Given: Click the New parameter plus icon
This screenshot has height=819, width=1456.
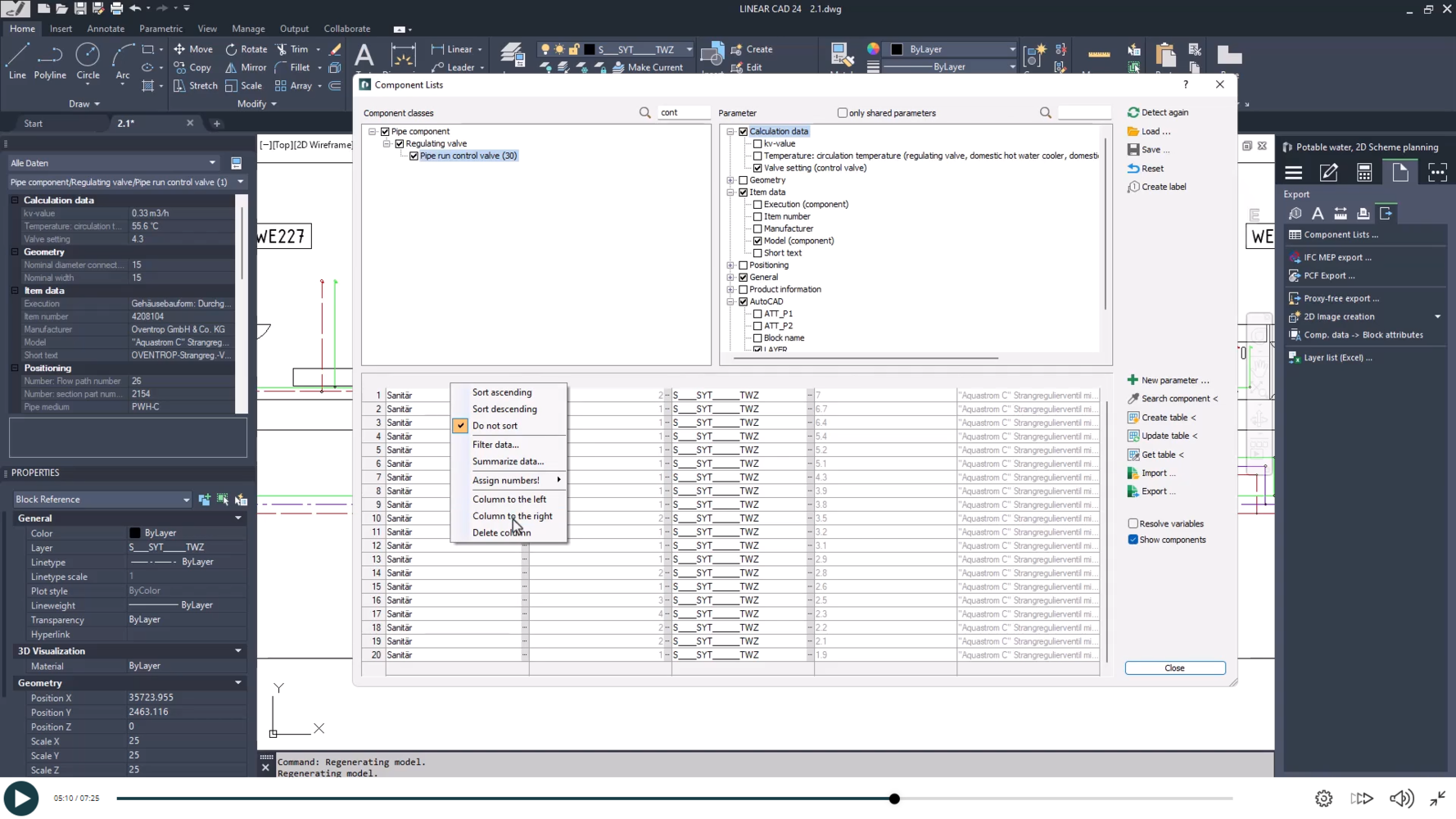Looking at the screenshot, I should 1133,380.
